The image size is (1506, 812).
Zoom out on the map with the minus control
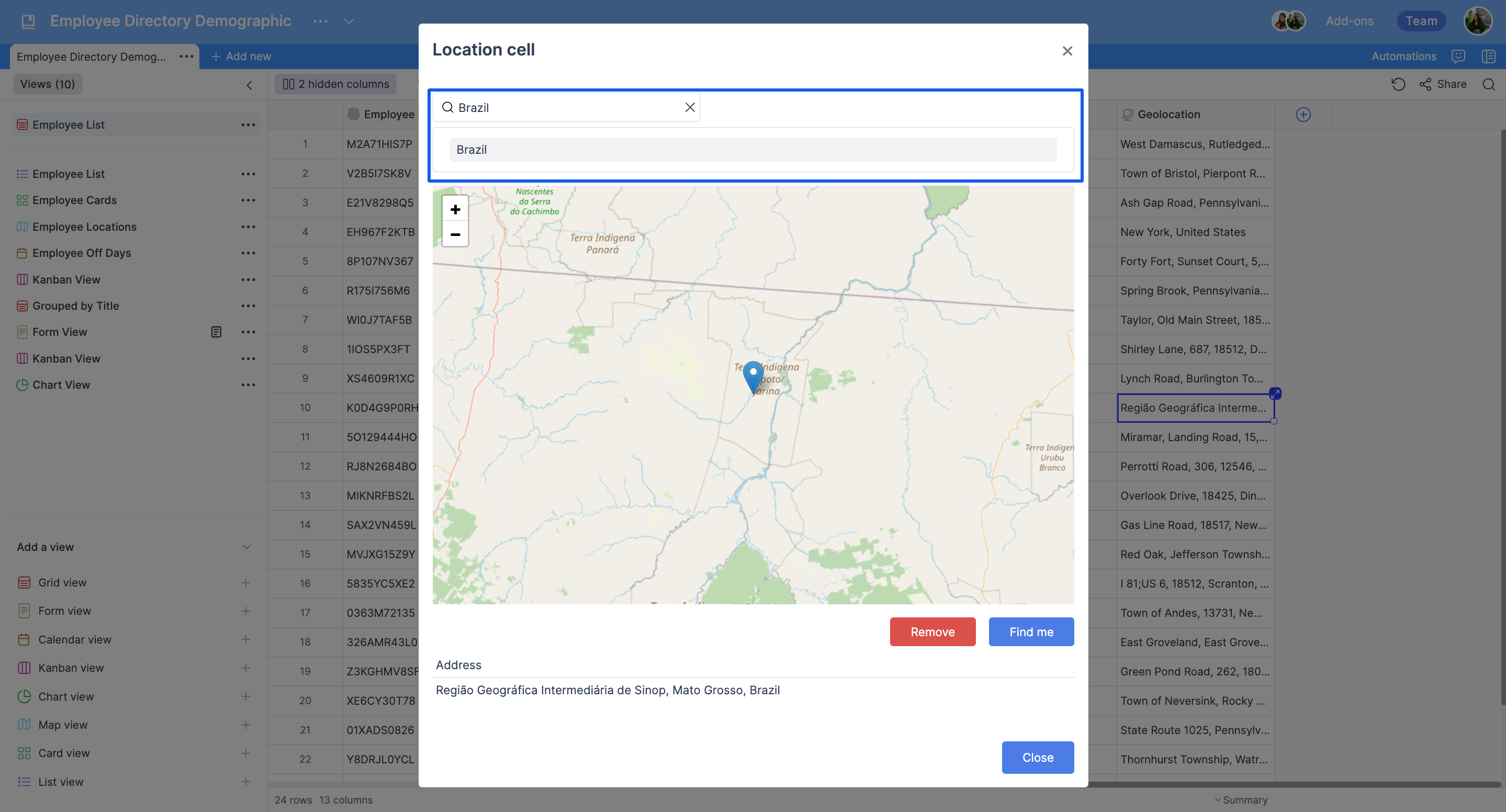tap(455, 234)
